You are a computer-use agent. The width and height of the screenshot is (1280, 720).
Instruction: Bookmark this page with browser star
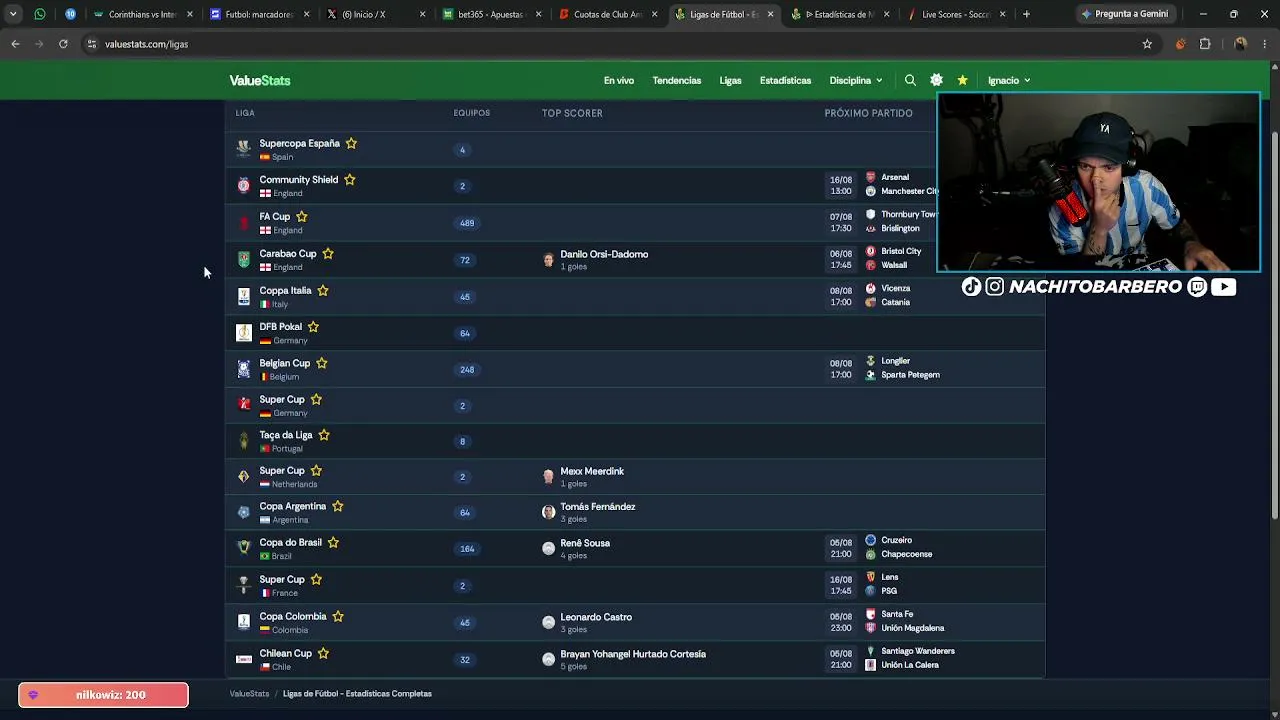pyautogui.click(x=1147, y=44)
